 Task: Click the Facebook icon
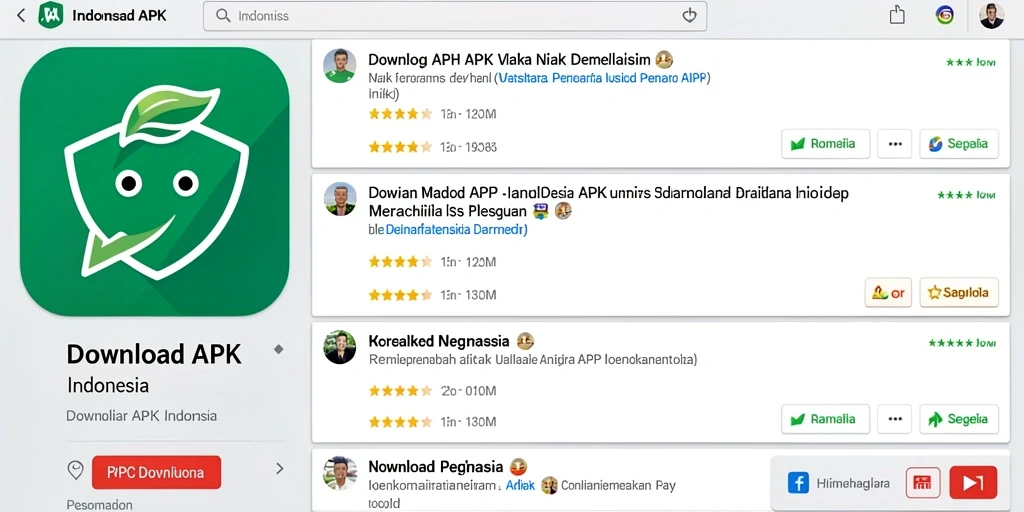pos(799,483)
